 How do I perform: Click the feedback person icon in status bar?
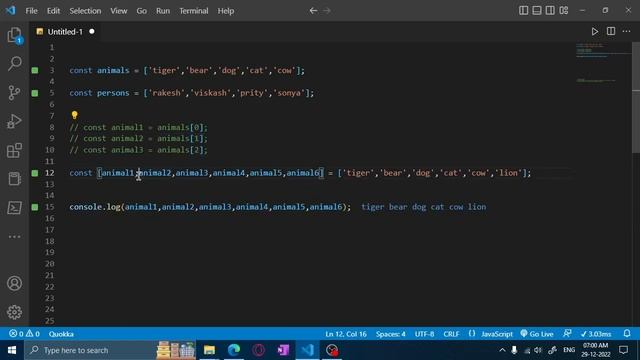(567, 334)
